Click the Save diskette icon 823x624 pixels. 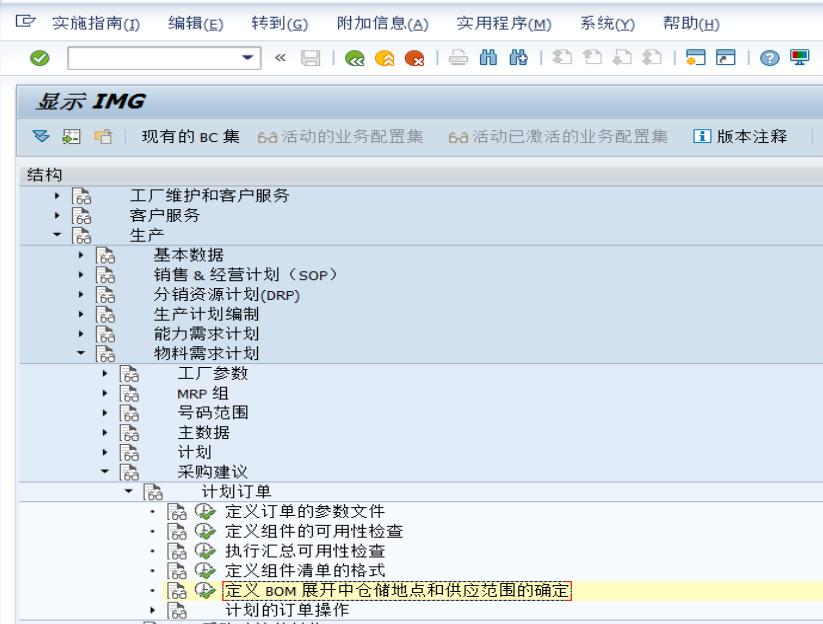pyautogui.click(x=310, y=58)
